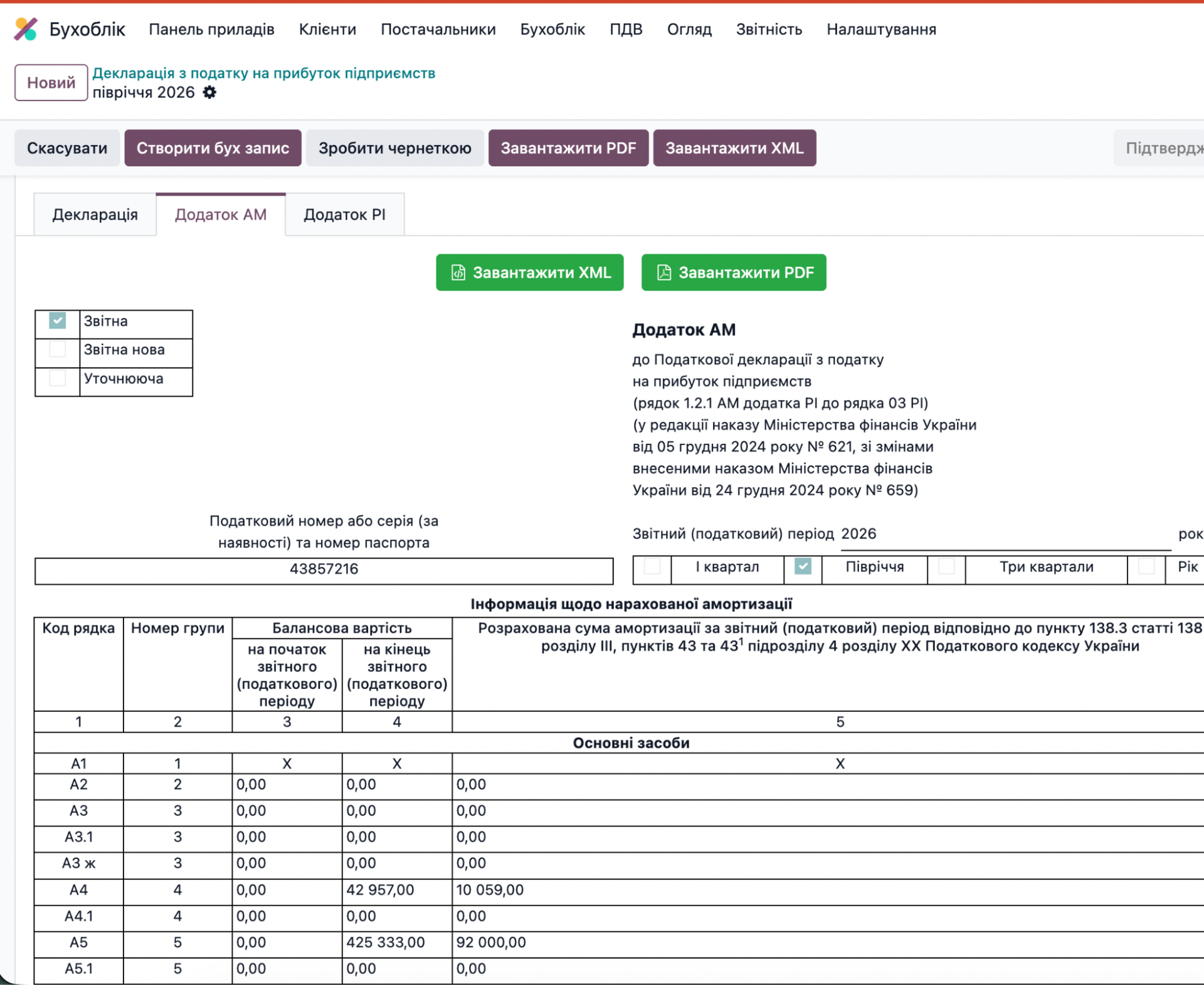1204x985 pixels.
Task: Click the Підтвердж status button at right
Action: tap(1160, 148)
